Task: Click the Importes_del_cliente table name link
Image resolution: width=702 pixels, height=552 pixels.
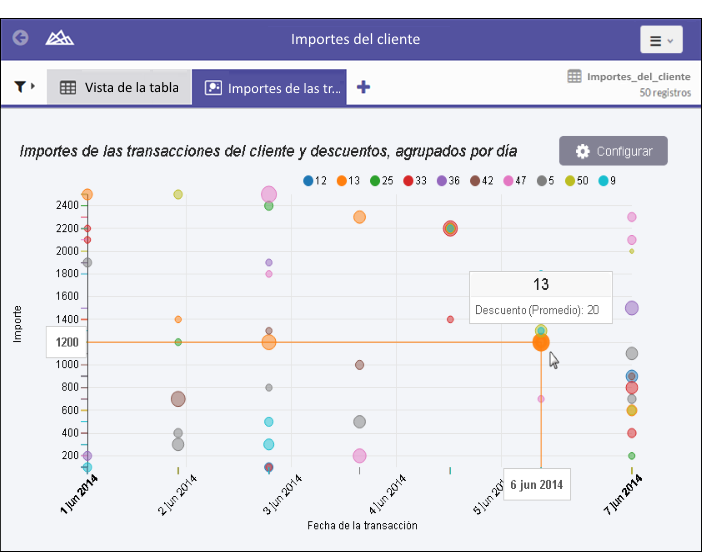Action: point(638,77)
